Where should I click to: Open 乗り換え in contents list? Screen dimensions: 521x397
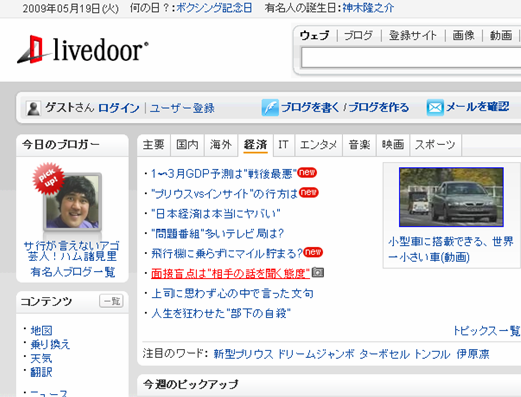point(50,344)
